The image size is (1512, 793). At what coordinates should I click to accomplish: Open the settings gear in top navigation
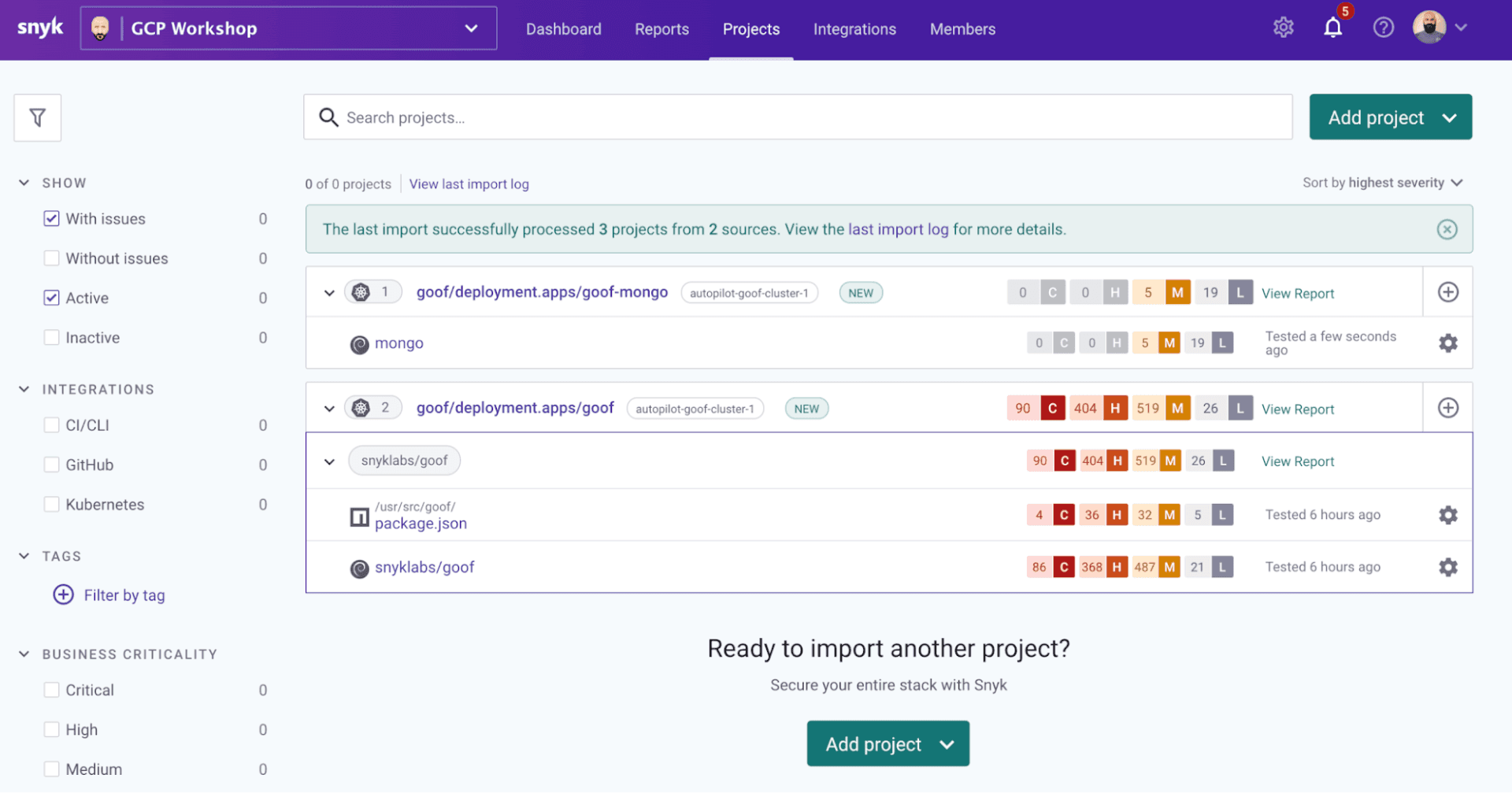[1284, 28]
